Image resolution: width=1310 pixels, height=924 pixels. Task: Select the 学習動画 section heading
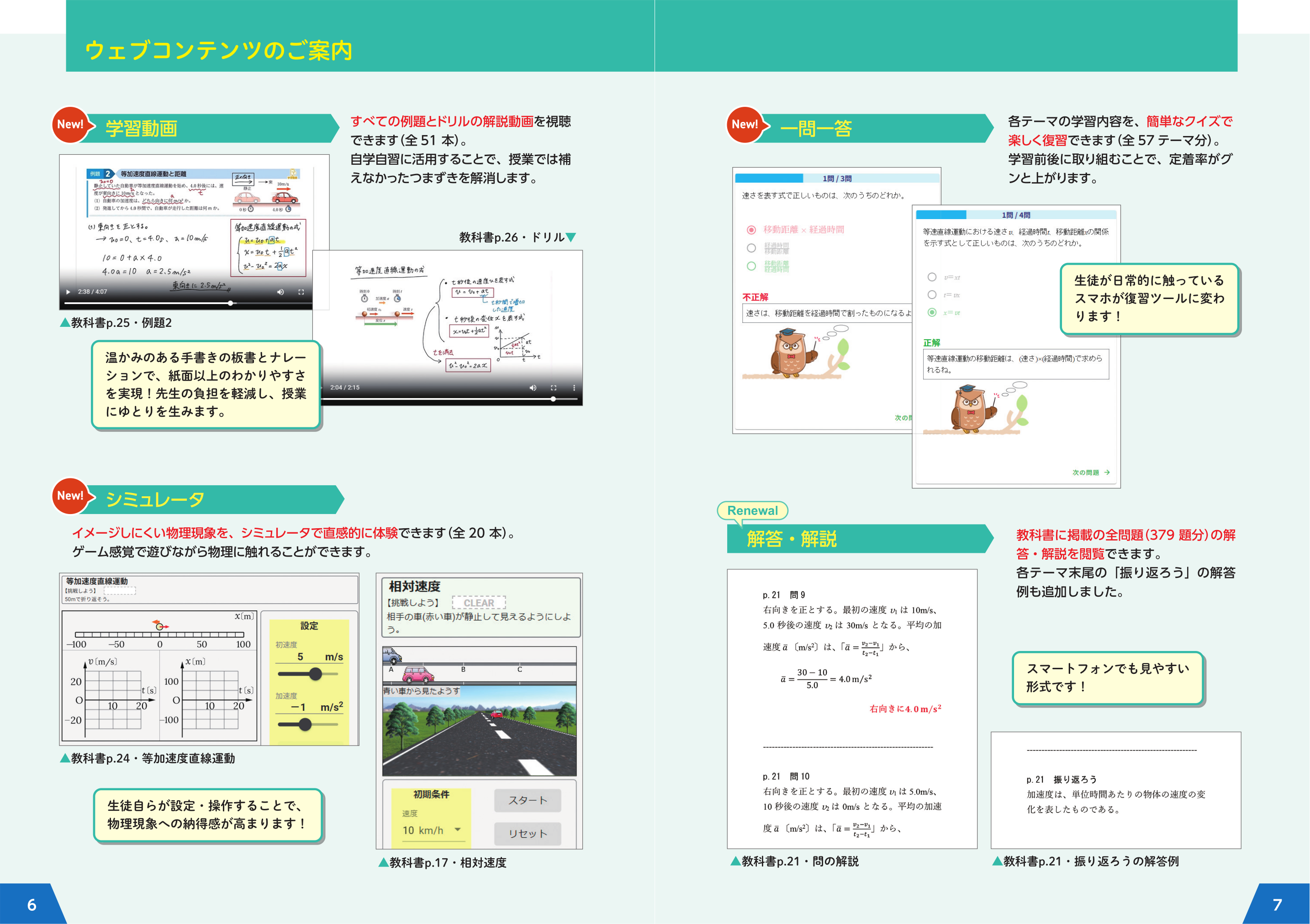click(x=142, y=128)
